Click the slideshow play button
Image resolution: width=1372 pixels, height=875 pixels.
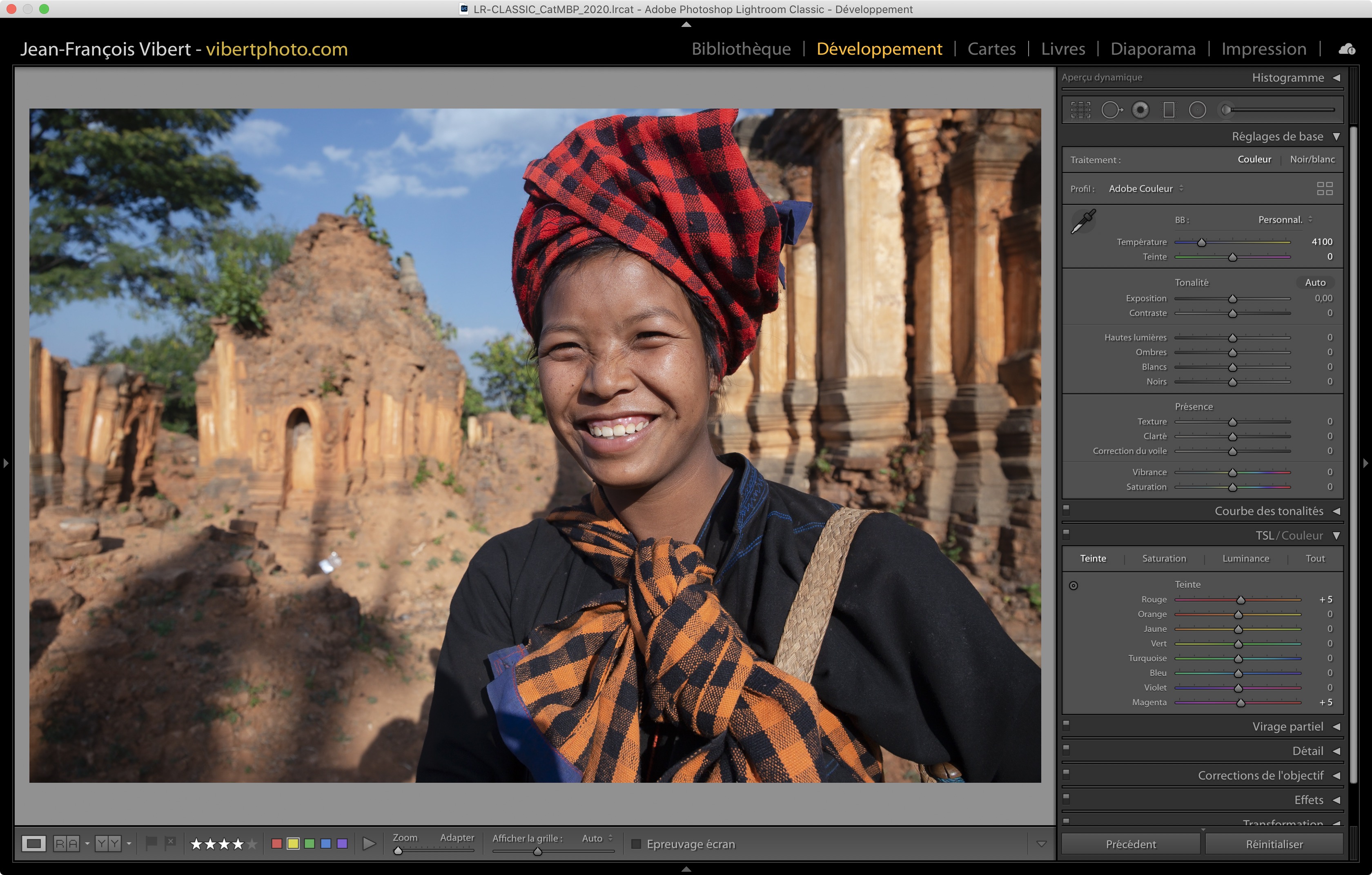point(369,843)
